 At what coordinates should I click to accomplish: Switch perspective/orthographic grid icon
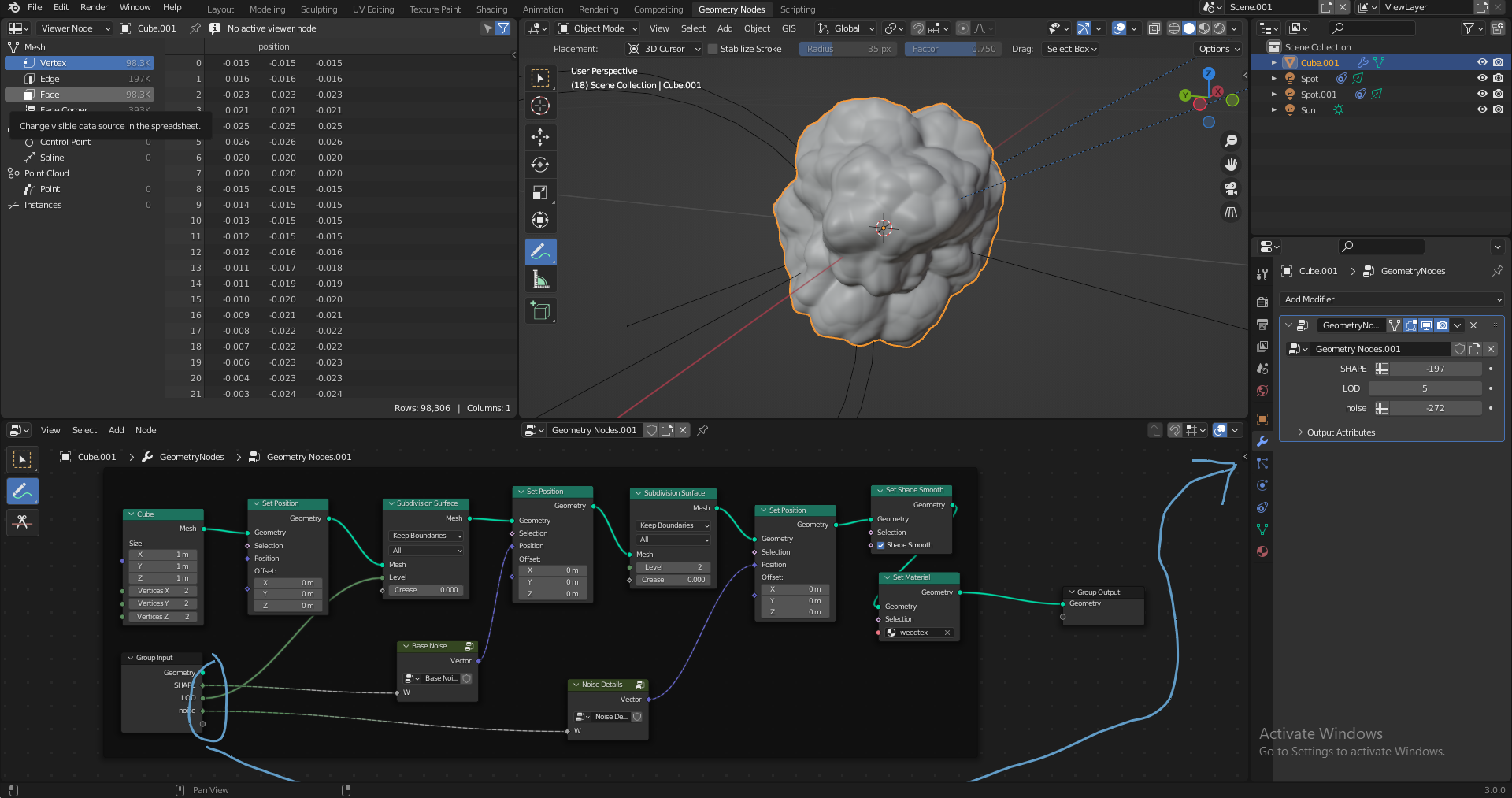click(x=1231, y=213)
